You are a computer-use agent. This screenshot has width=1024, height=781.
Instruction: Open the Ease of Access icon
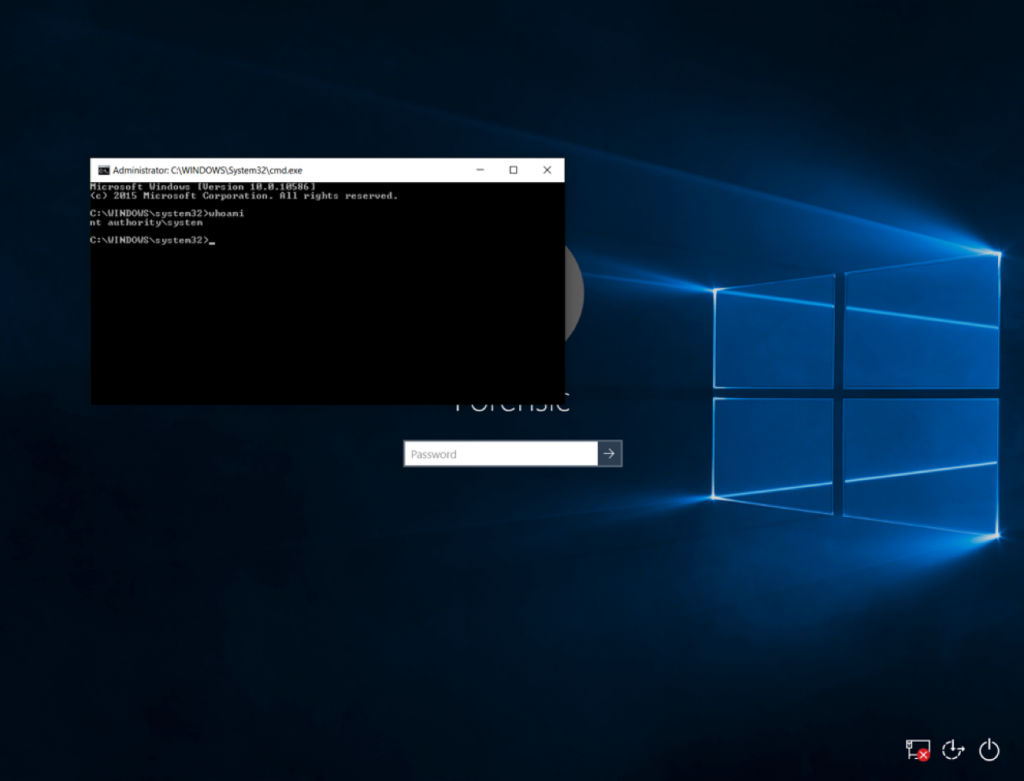click(x=953, y=750)
